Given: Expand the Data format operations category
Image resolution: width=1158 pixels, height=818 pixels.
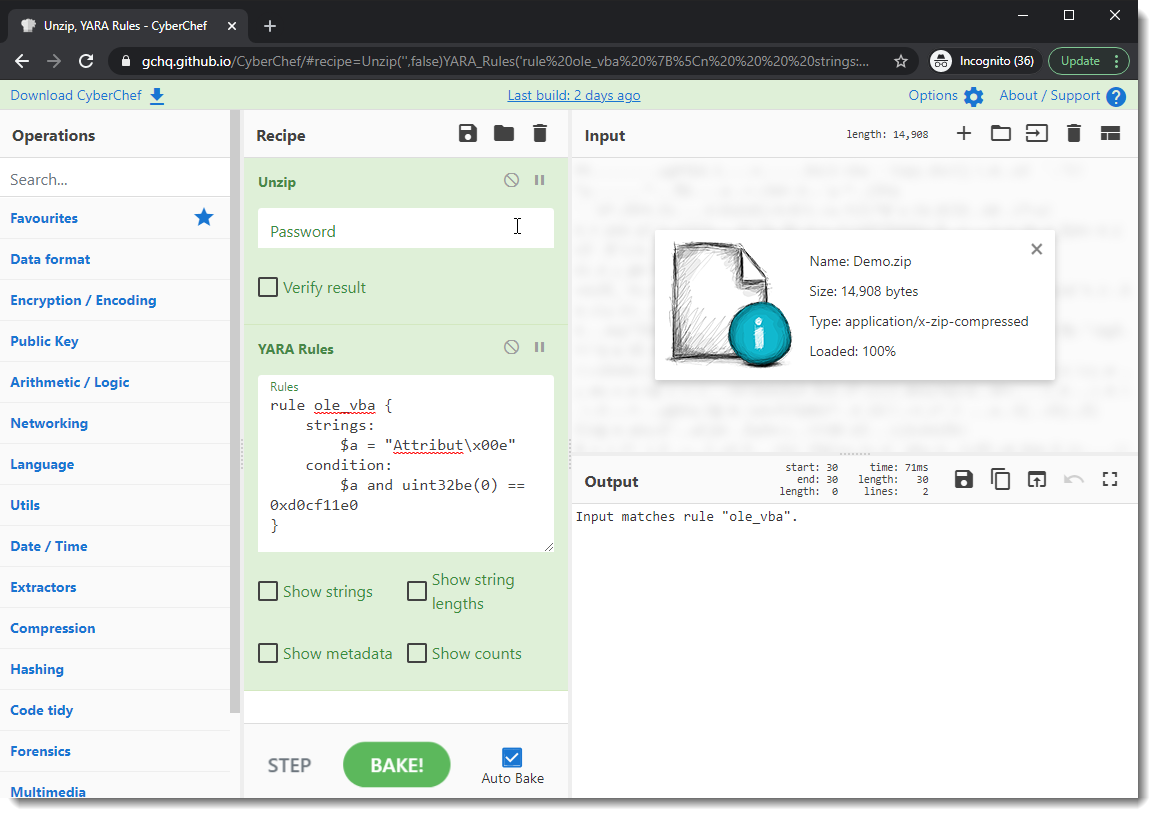Looking at the screenshot, I should pos(50,260).
